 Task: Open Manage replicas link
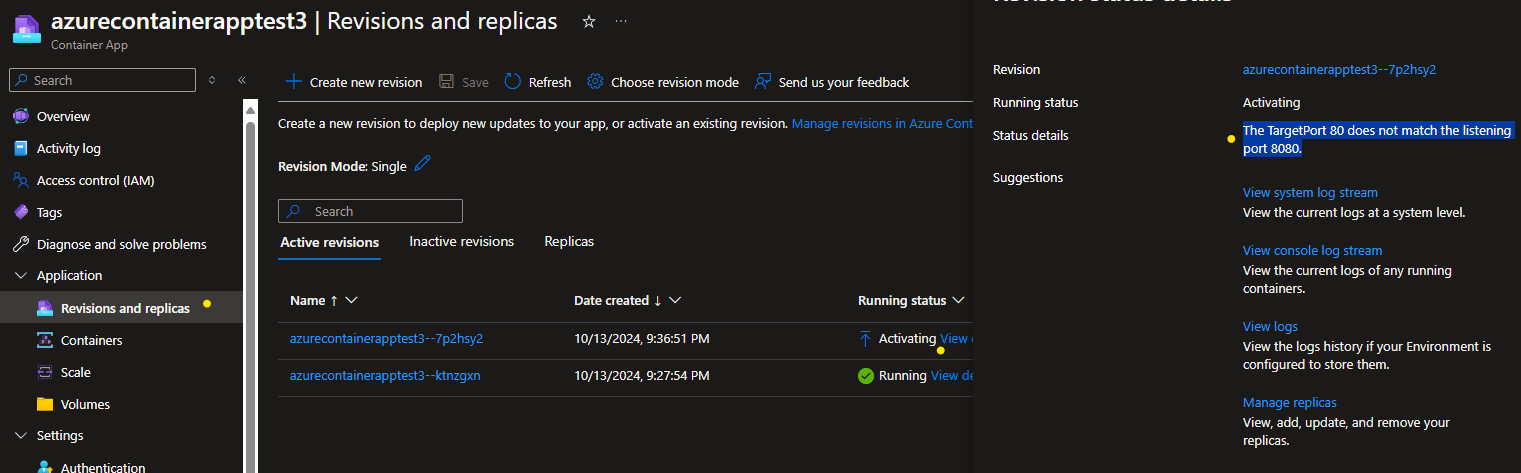(x=1289, y=402)
